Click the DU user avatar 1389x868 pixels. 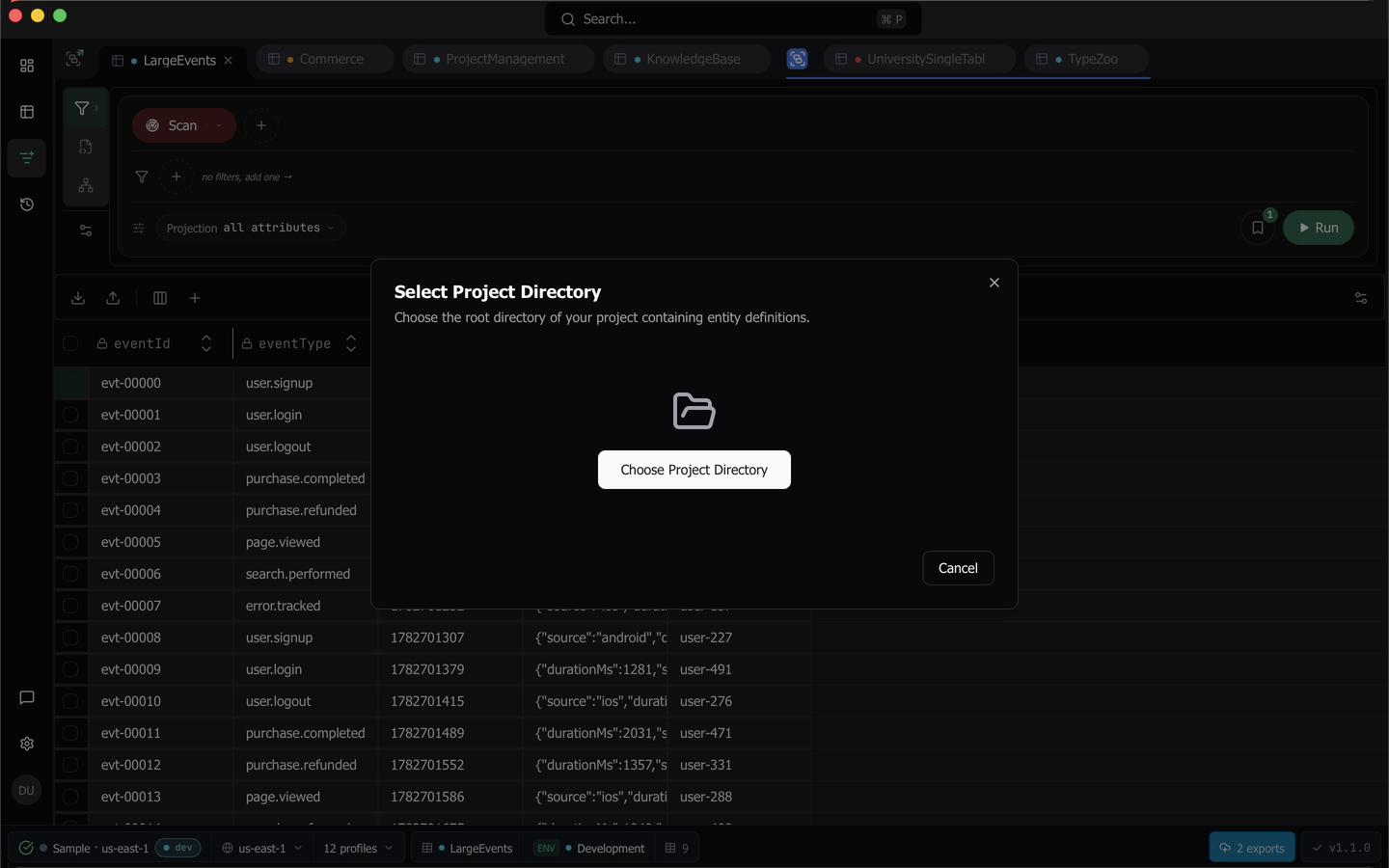pyautogui.click(x=26, y=790)
